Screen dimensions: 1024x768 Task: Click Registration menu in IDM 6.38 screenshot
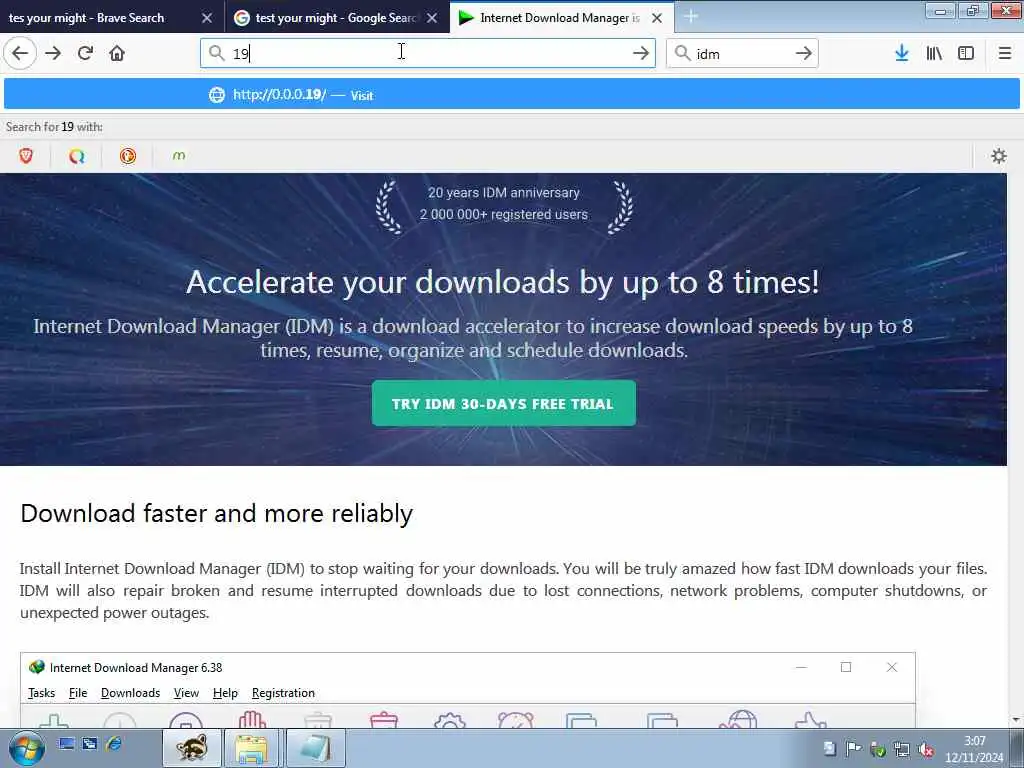click(283, 692)
